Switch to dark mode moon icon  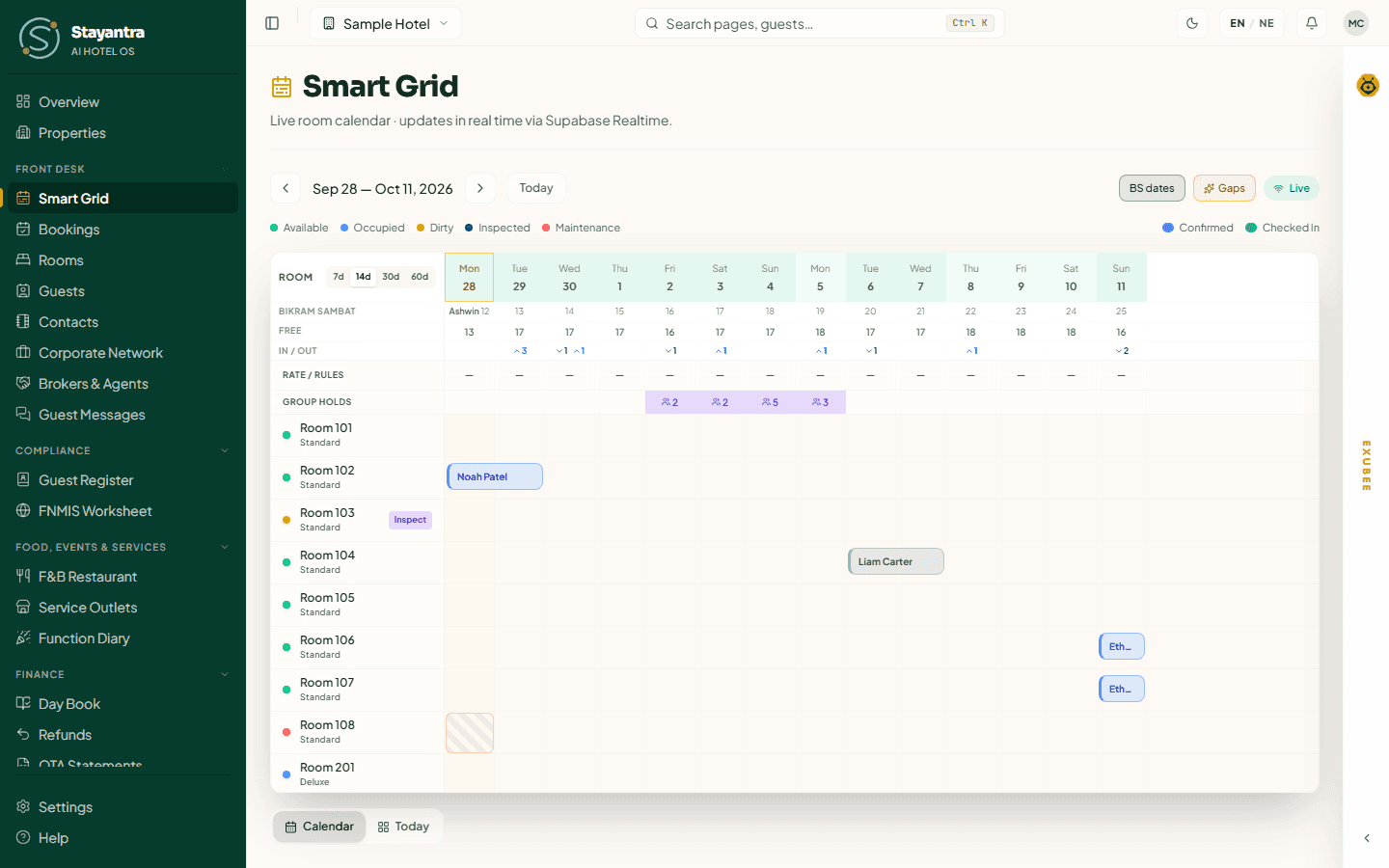(1192, 23)
